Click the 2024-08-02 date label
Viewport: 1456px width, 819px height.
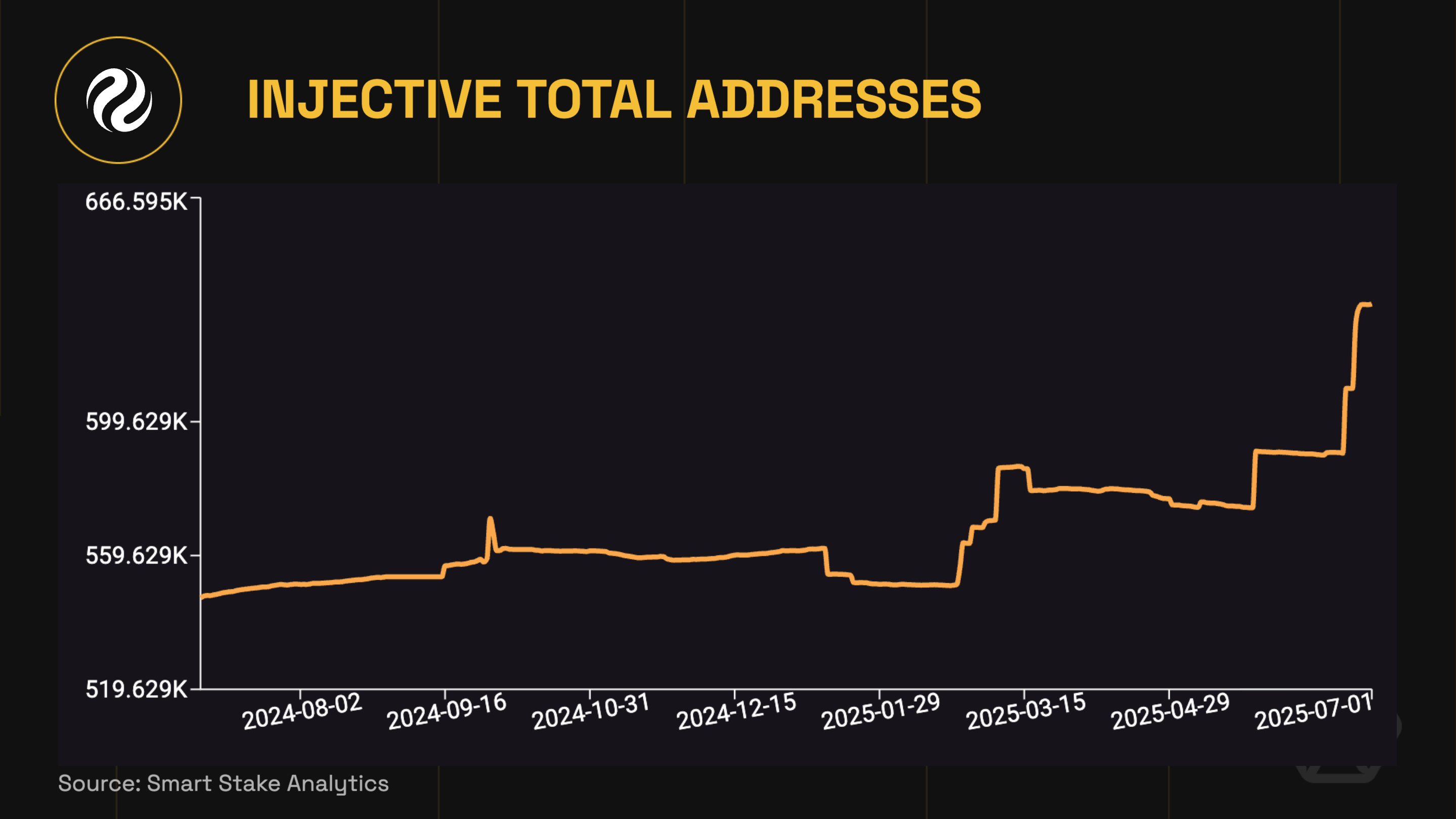pos(302,712)
